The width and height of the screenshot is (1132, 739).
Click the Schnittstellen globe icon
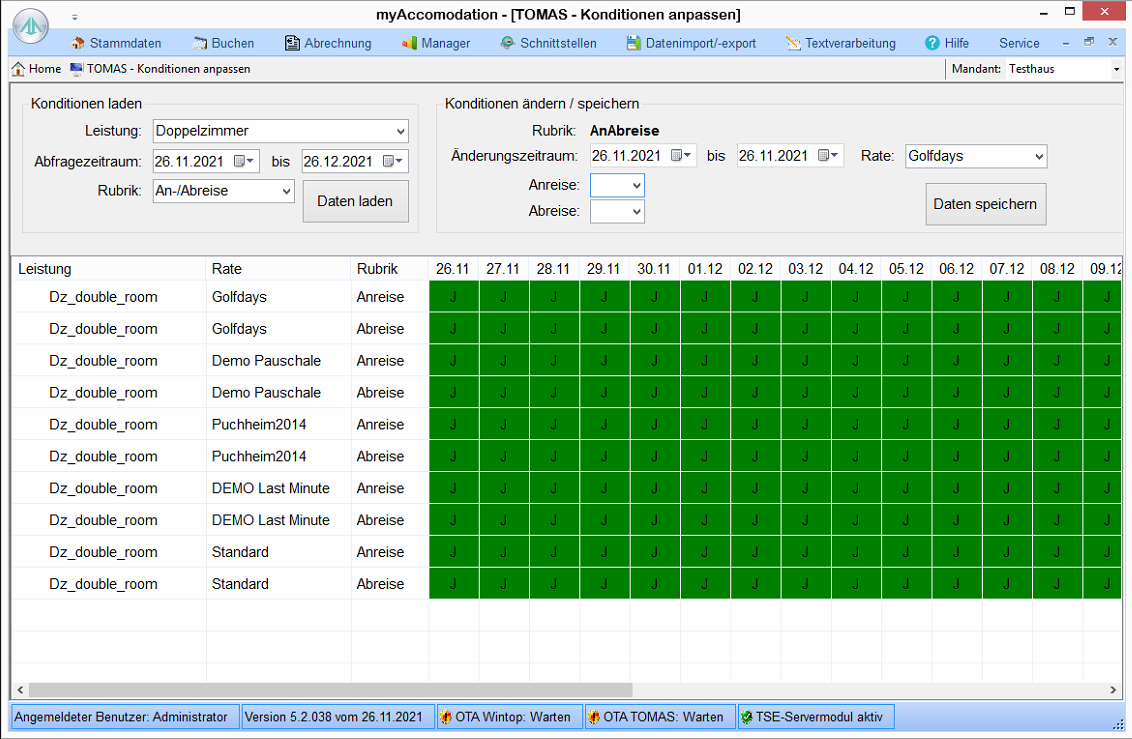click(x=508, y=43)
